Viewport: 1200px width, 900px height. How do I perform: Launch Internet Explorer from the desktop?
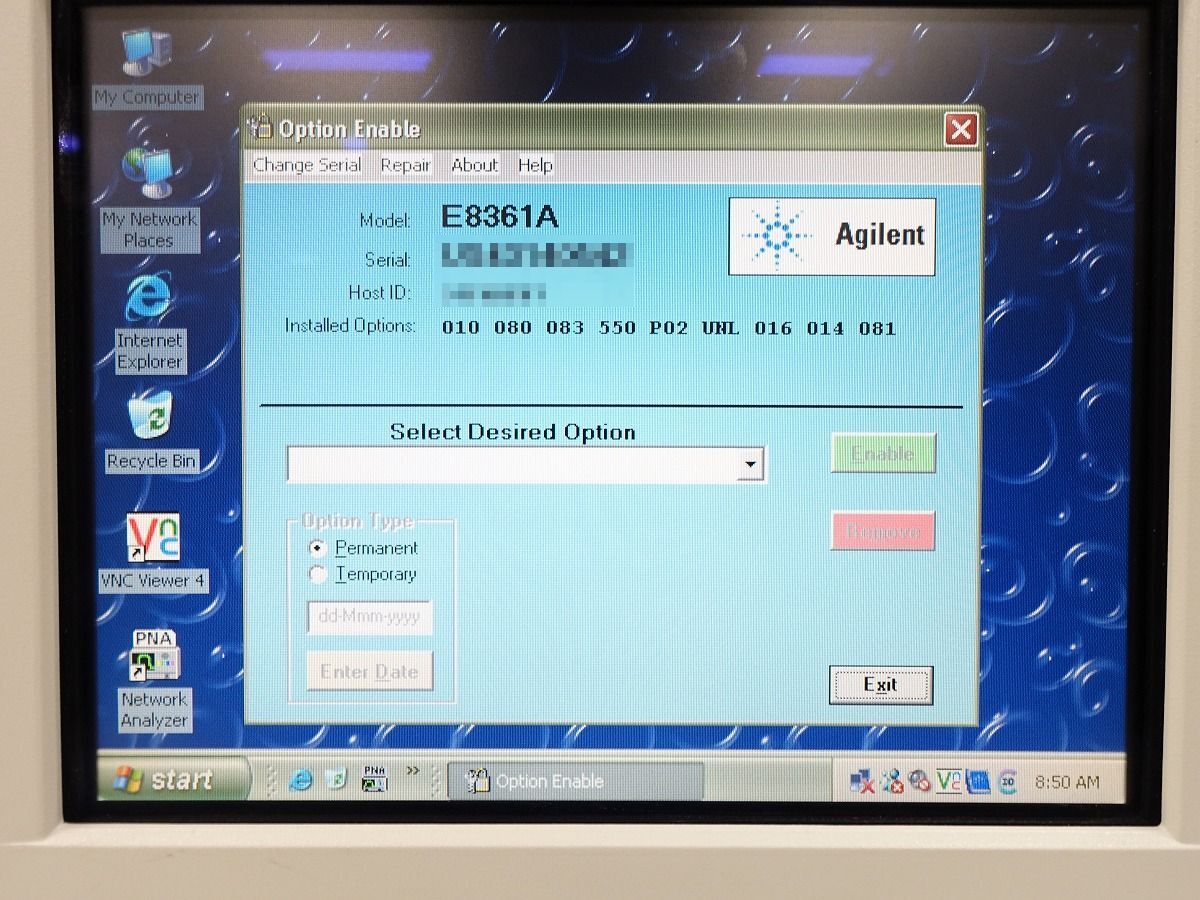pyautogui.click(x=149, y=321)
